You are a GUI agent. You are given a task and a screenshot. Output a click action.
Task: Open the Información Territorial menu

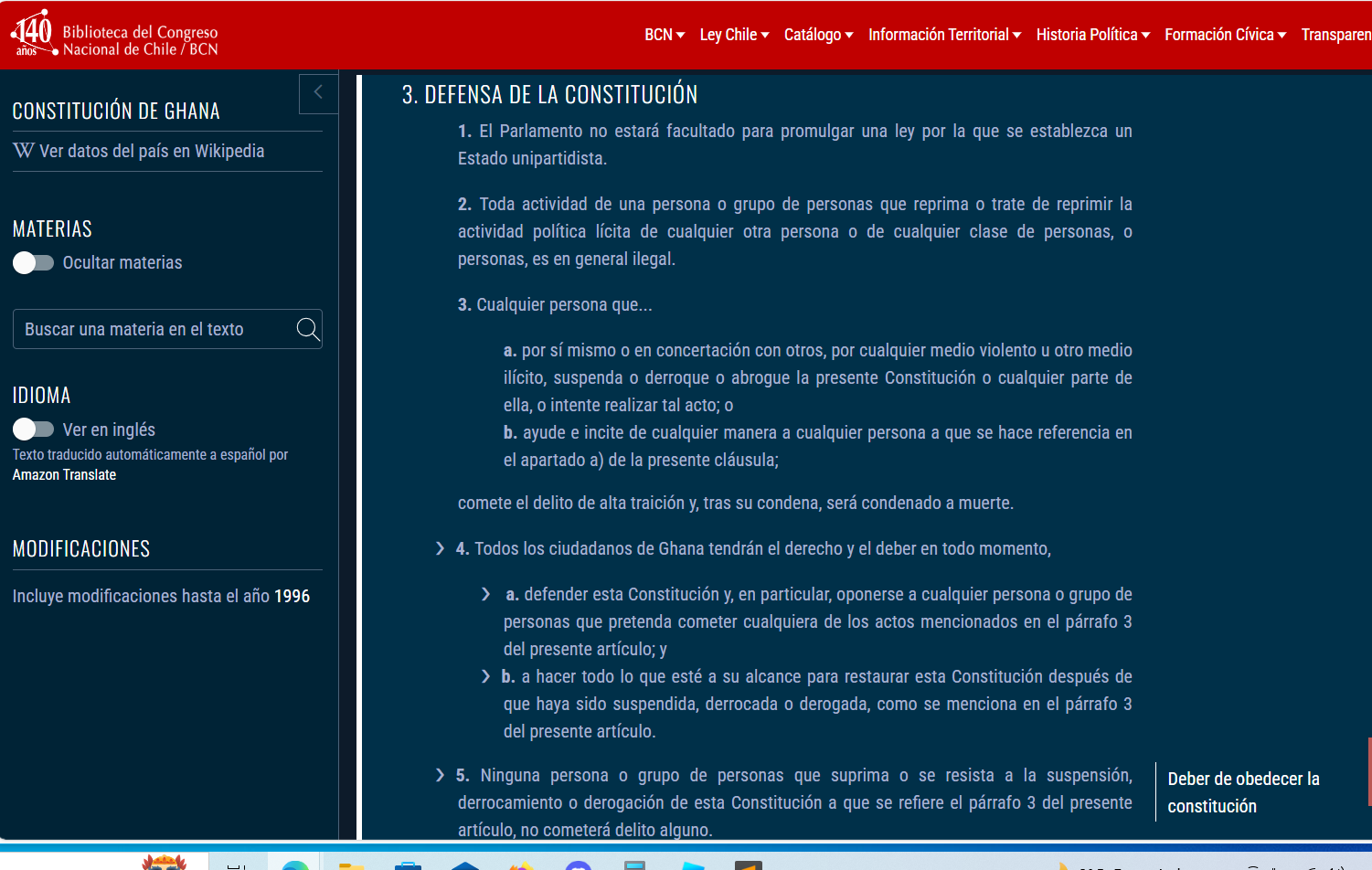(x=945, y=35)
